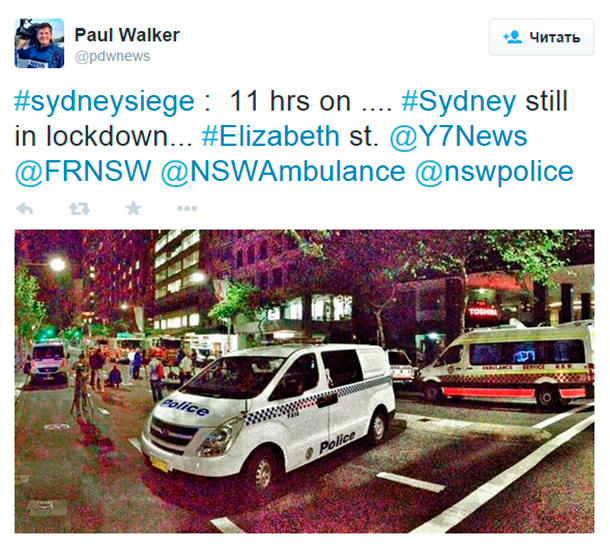Open the #Sydney hashtag
This screenshot has height=550, width=610.
(x=459, y=102)
